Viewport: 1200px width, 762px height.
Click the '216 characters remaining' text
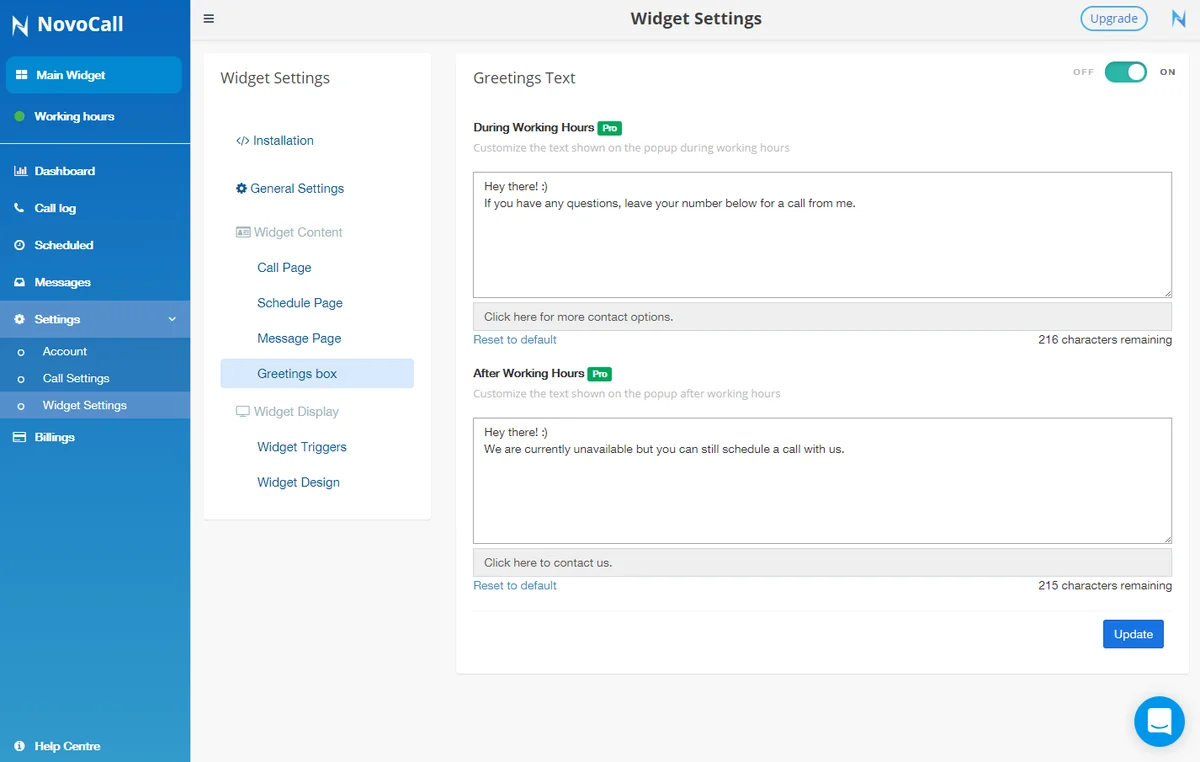pyautogui.click(x=1105, y=340)
